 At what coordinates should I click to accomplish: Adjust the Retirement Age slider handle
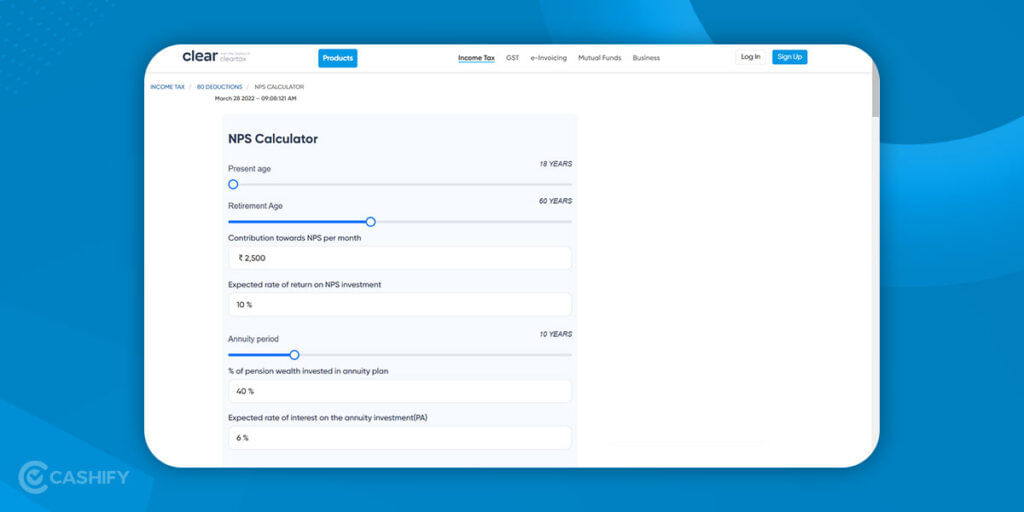tap(370, 222)
